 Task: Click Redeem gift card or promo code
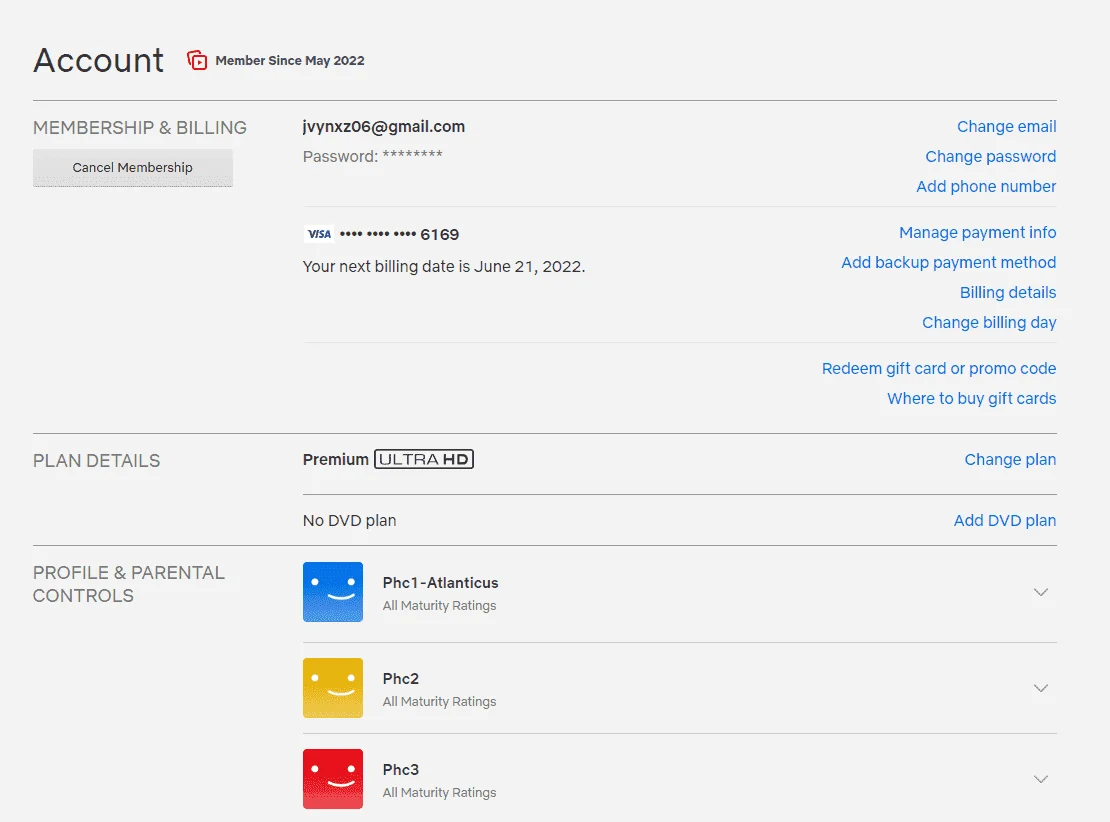(938, 368)
